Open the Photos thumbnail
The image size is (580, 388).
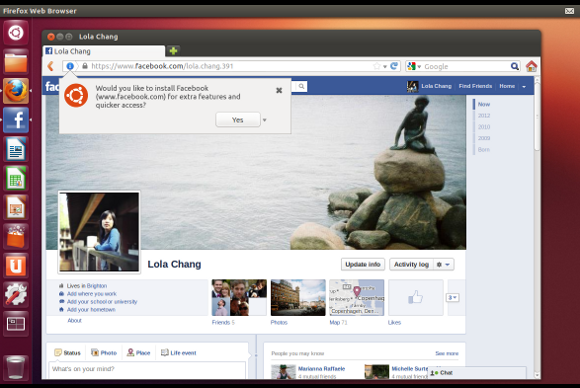298,297
